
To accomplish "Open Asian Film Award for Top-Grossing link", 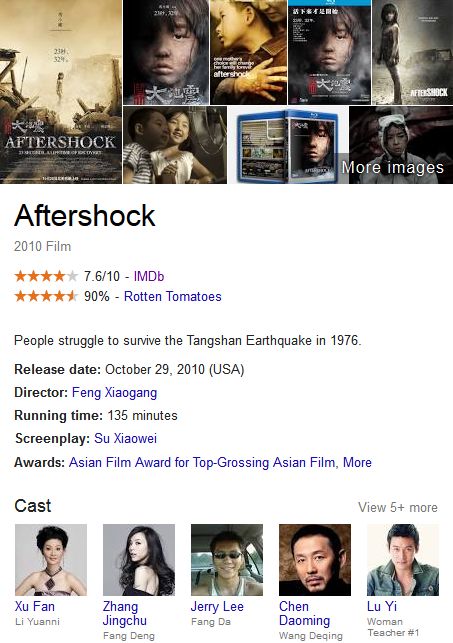I will pos(202,463).
